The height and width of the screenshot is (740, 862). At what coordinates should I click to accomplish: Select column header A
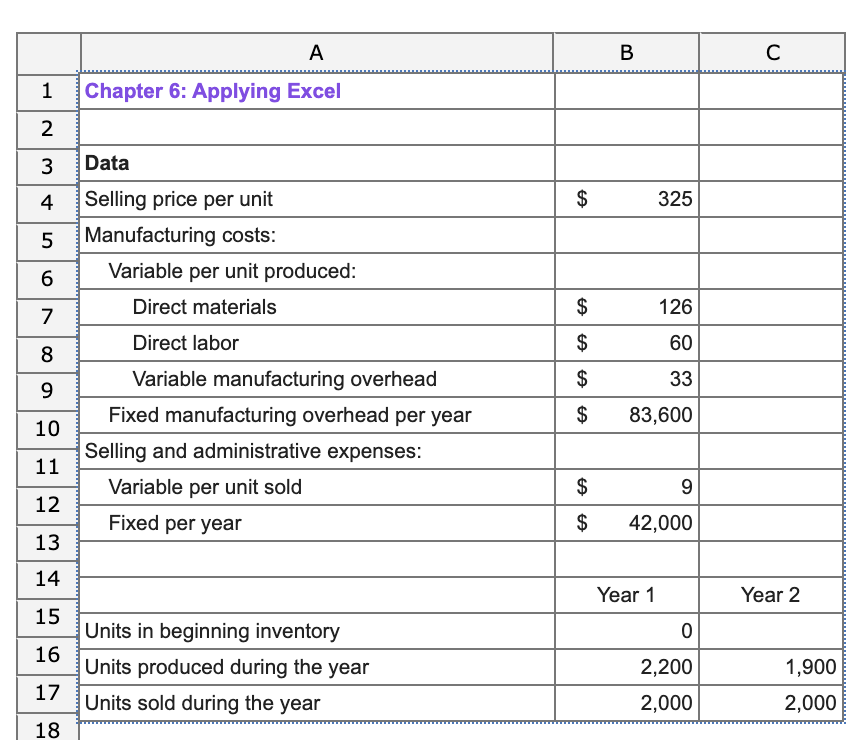(316, 52)
